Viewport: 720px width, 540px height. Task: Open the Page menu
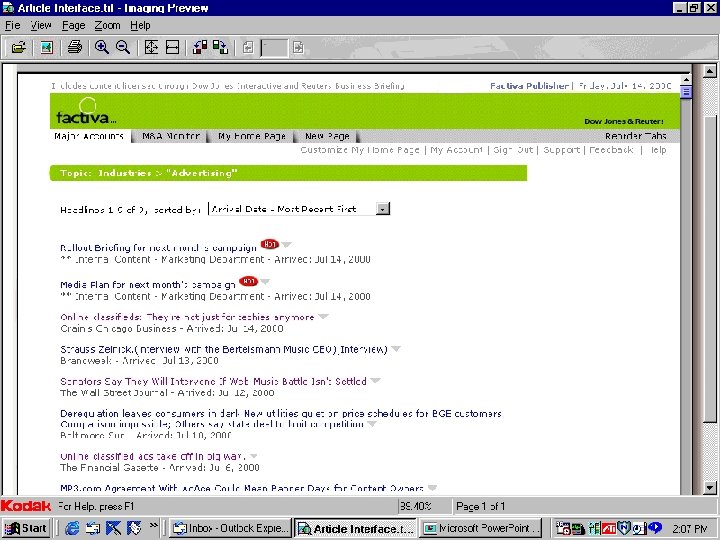coord(73,25)
